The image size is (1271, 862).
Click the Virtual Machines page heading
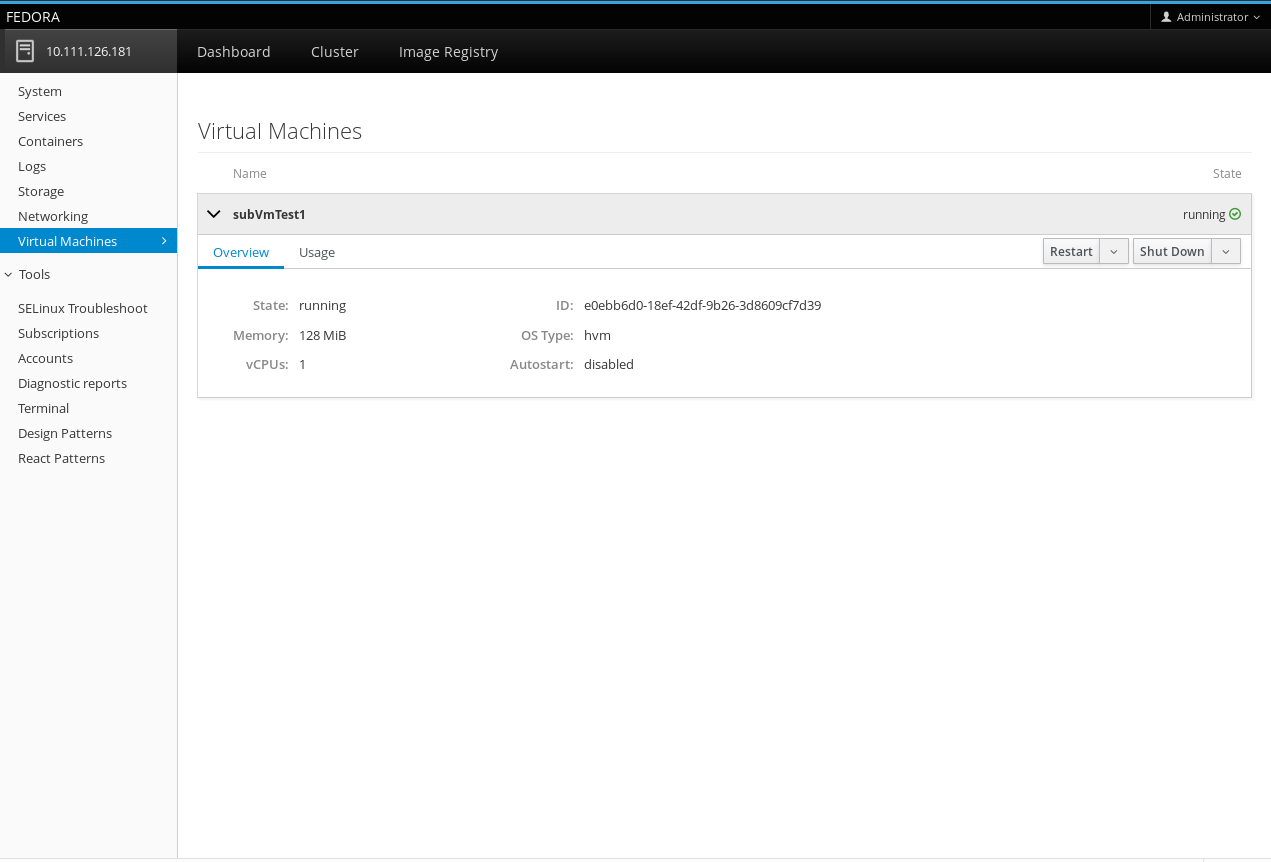[x=280, y=131]
